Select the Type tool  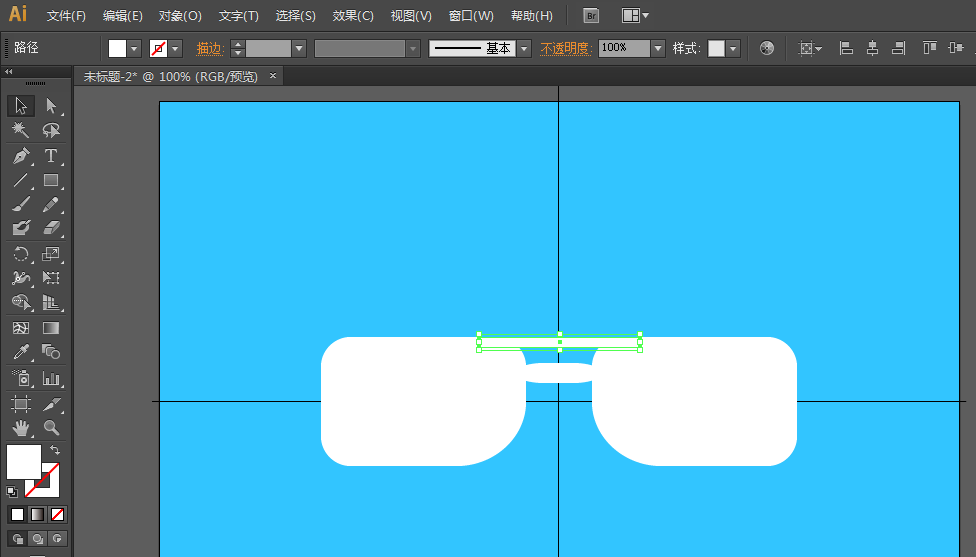coord(51,156)
